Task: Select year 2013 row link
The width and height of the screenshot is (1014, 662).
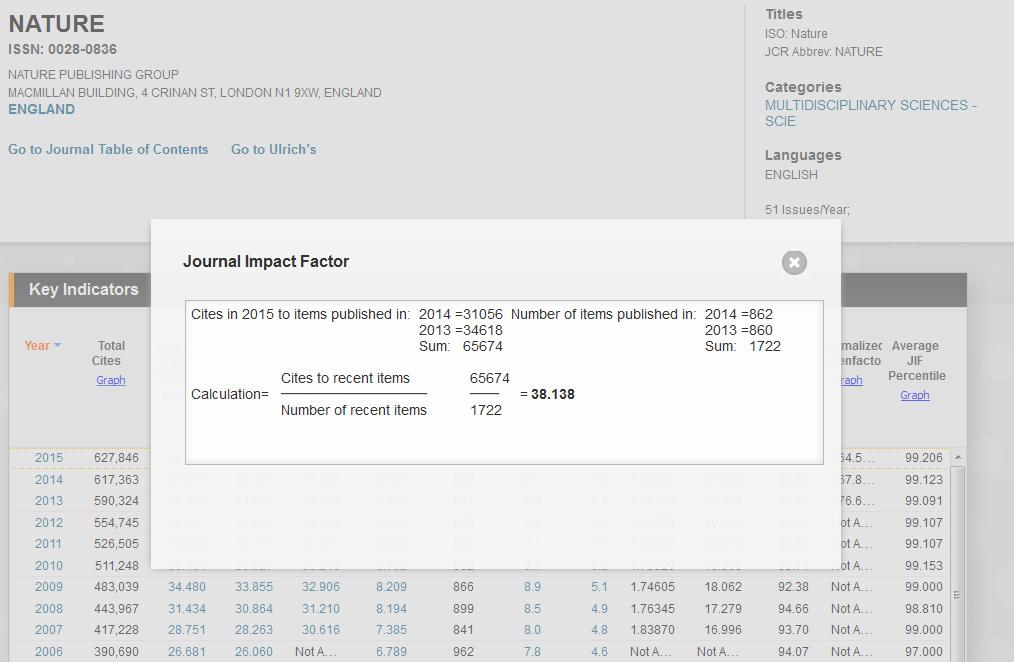Action: (49, 501)
